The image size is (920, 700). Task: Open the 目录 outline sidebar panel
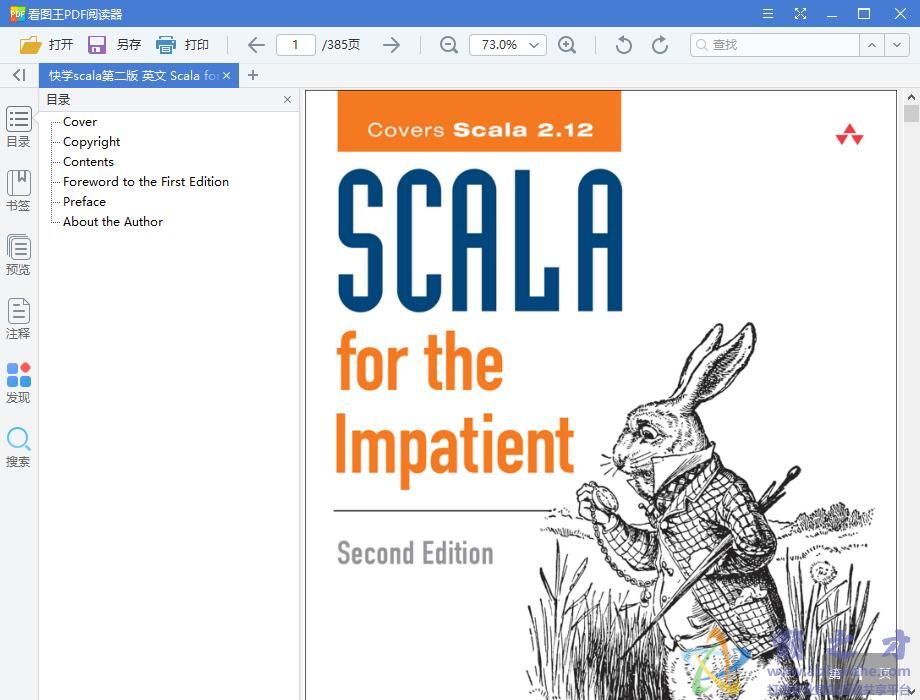tap(19, 127)
